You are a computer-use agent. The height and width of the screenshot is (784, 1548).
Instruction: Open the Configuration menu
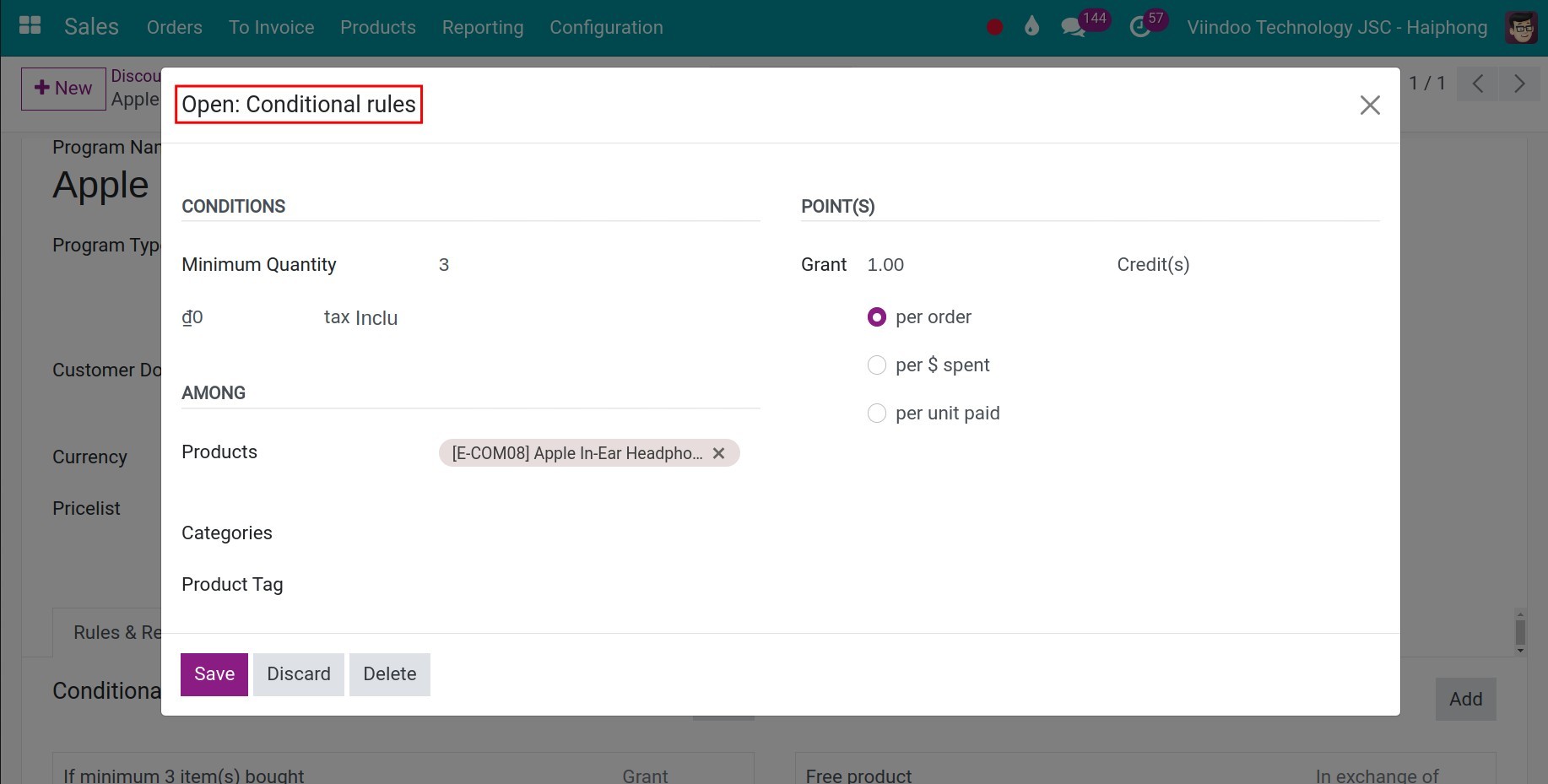point(606,27)
